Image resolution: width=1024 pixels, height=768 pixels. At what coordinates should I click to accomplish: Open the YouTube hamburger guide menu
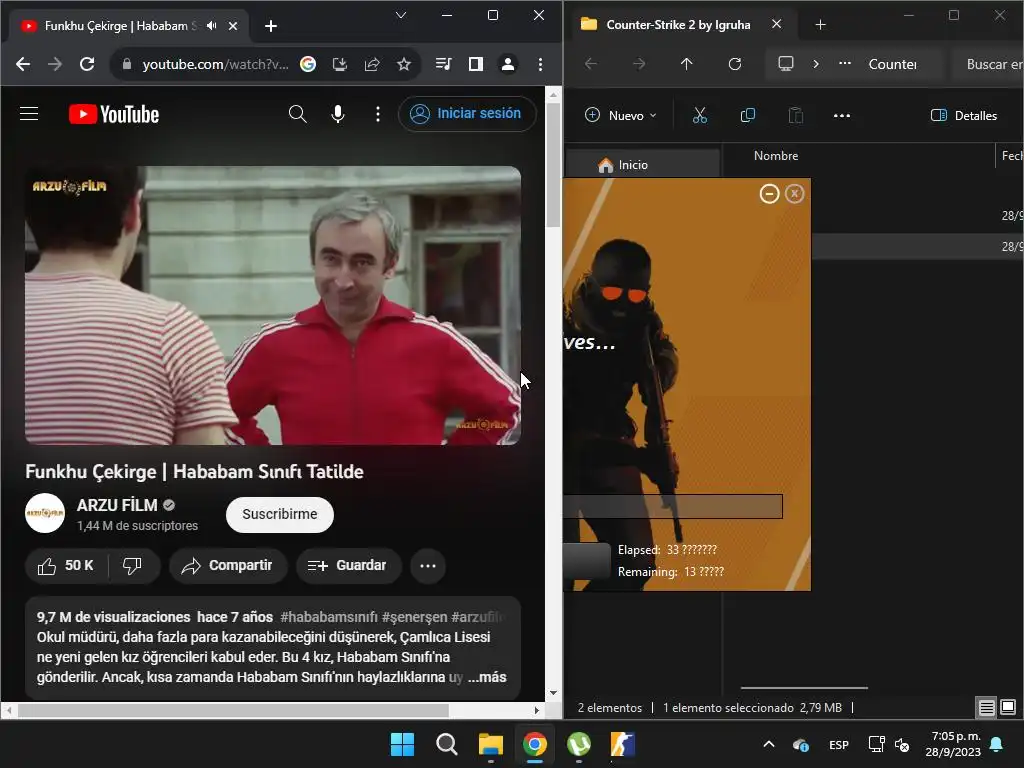(29, 114)
